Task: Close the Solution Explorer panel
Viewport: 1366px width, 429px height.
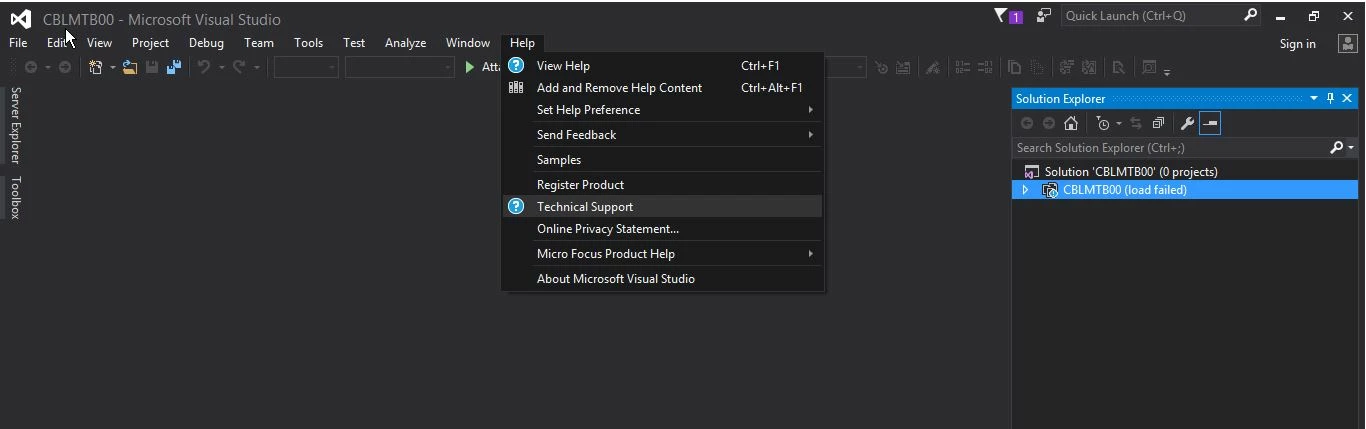Action: point(1347,98)
